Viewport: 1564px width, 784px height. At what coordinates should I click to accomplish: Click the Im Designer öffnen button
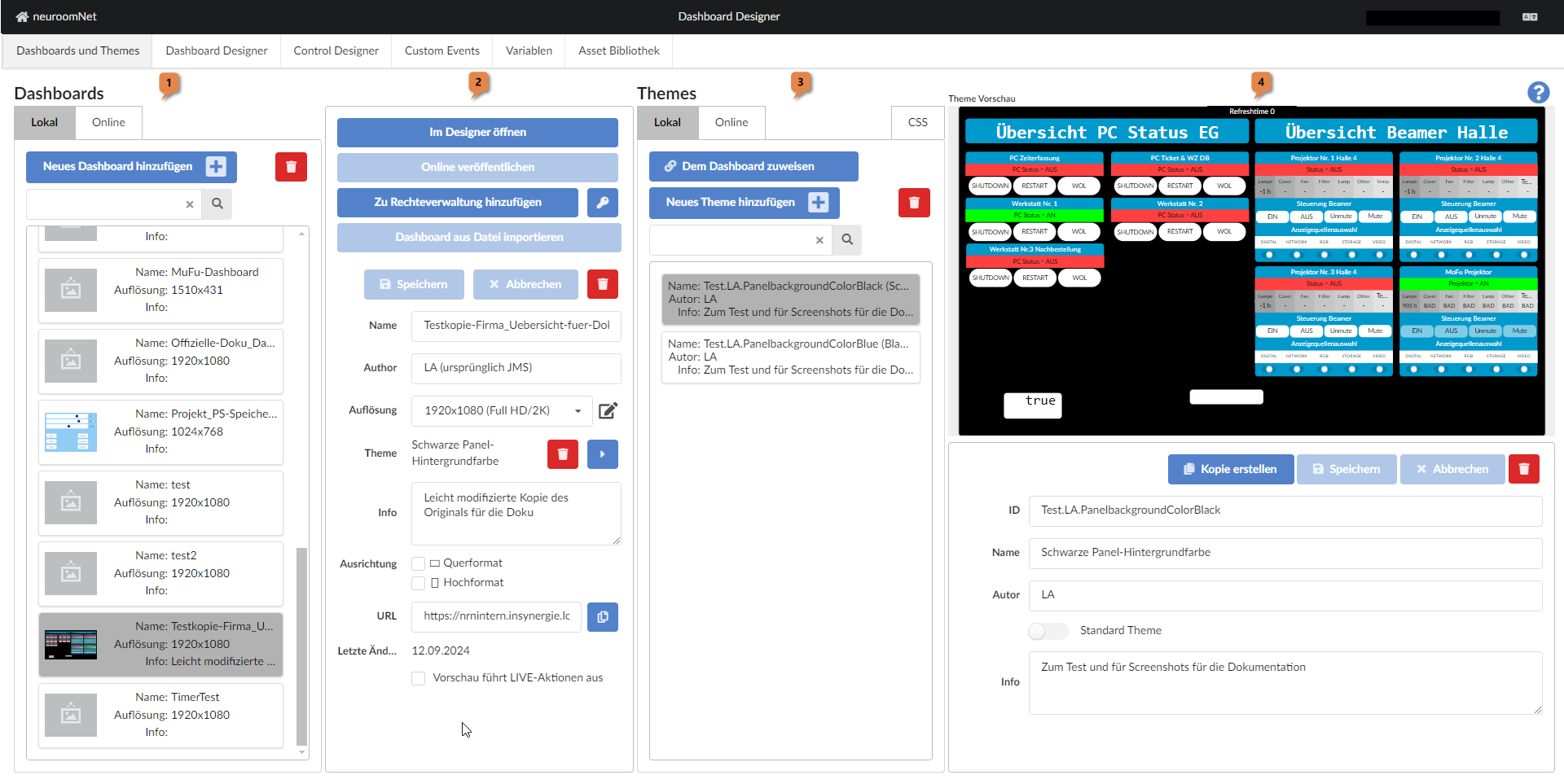477,132
